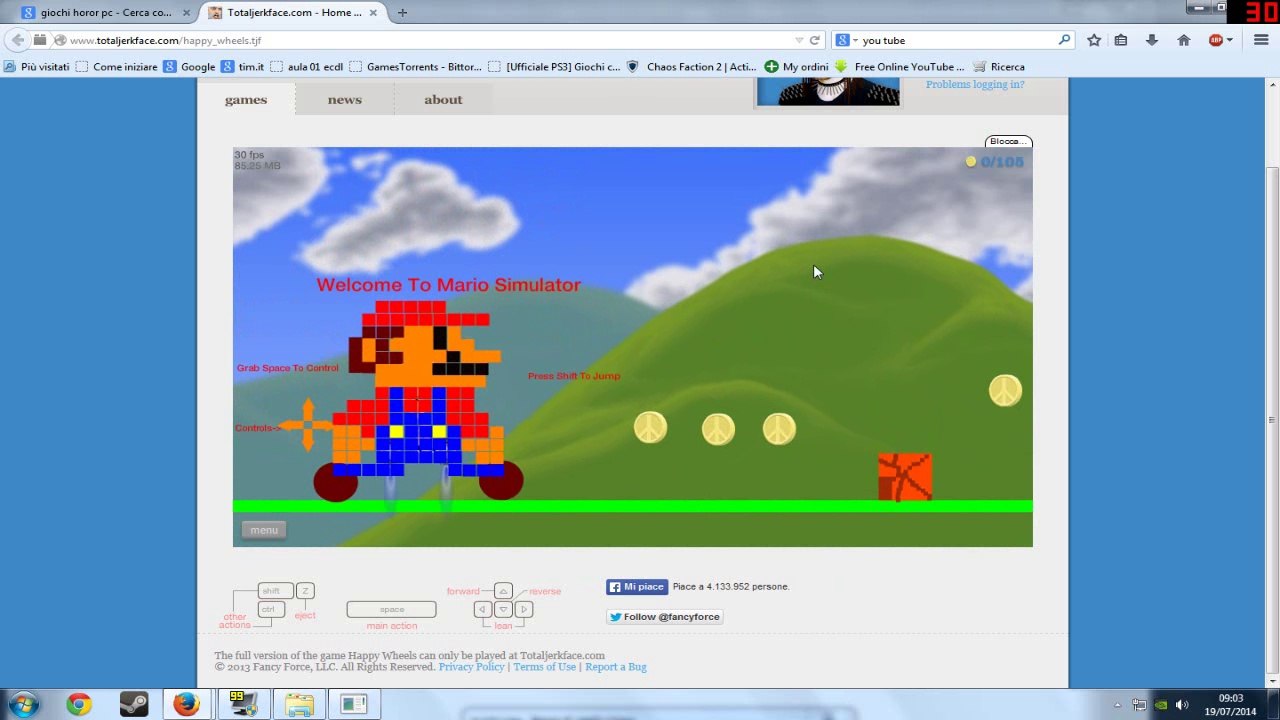1280x720 pixels.
Task: Open Steam from the taskbar
Action: [133, 704]
